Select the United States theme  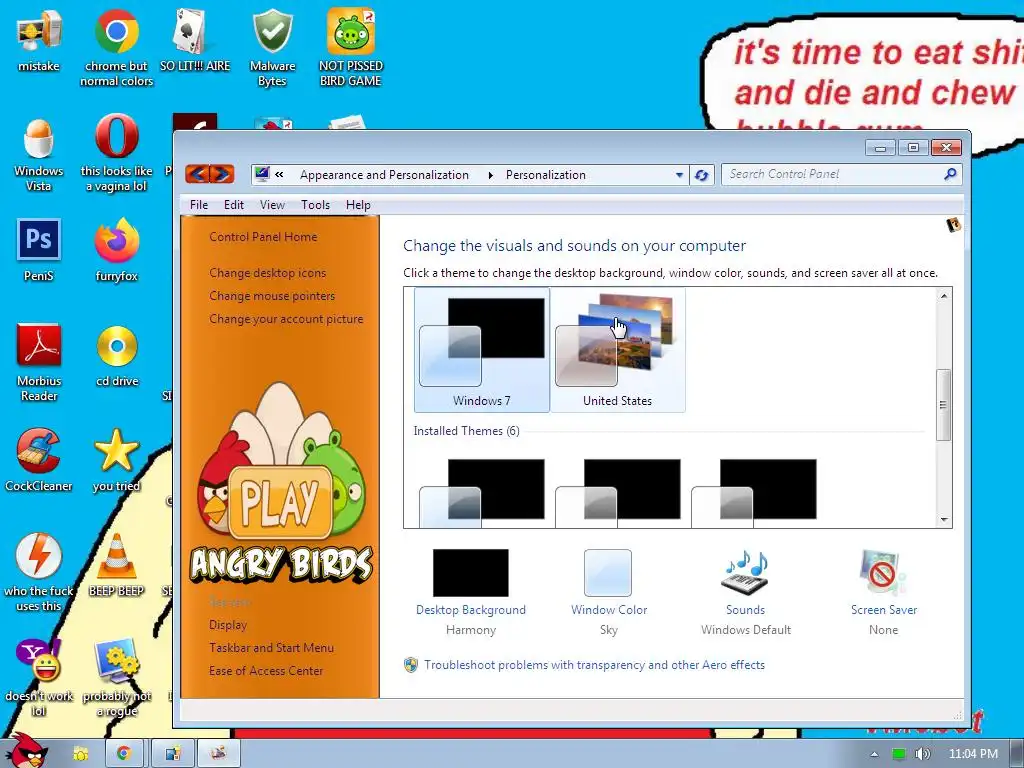(618, 350)
